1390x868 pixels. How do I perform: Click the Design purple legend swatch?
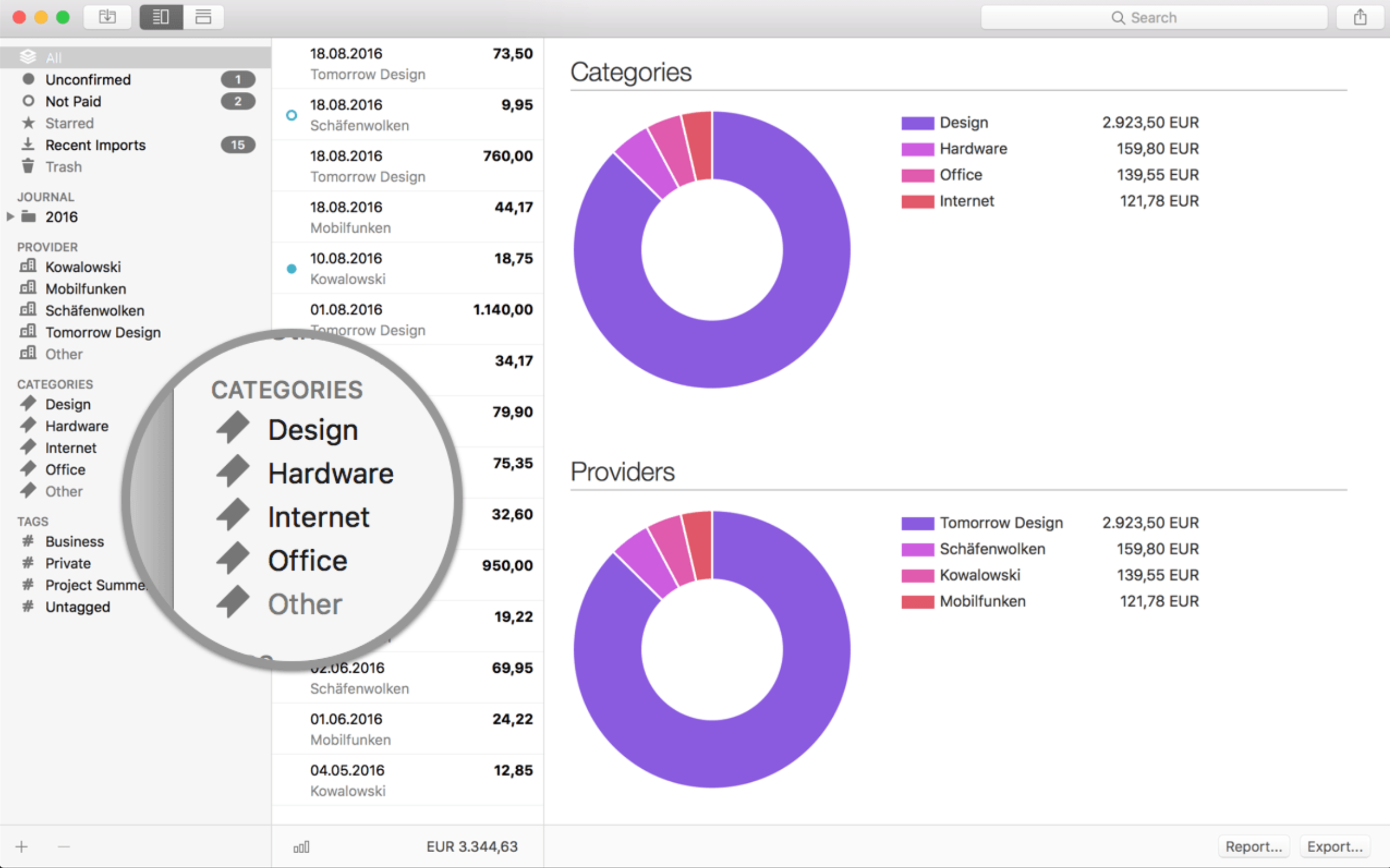pos(917,123)
